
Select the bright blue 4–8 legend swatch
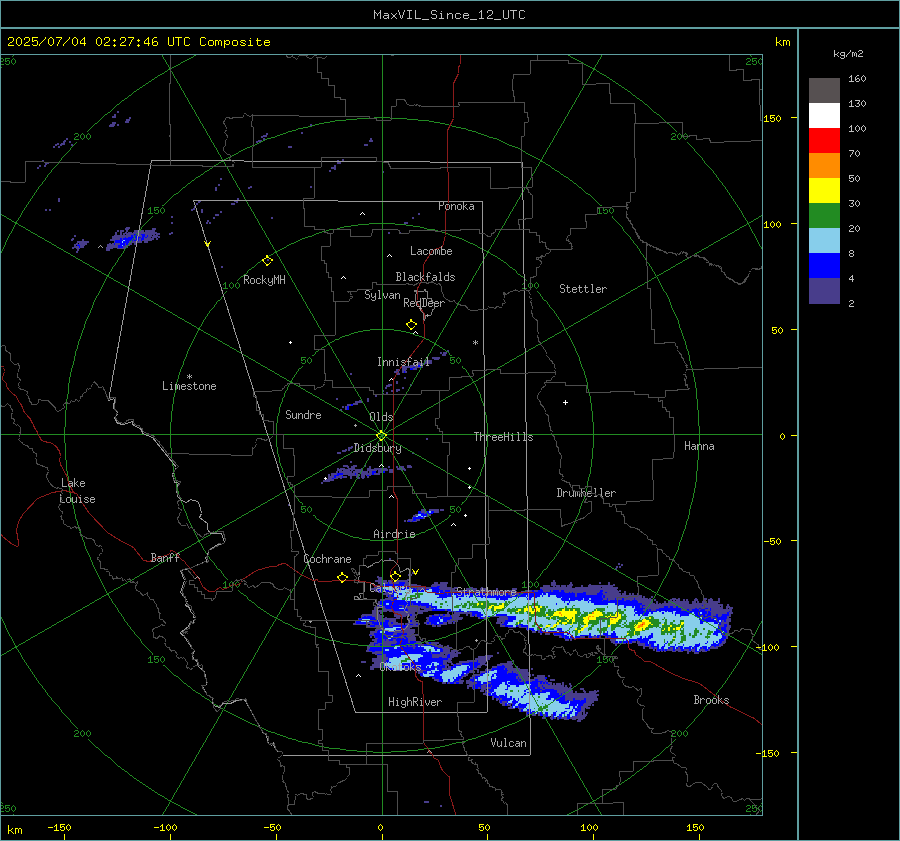[x=824, y=266]
